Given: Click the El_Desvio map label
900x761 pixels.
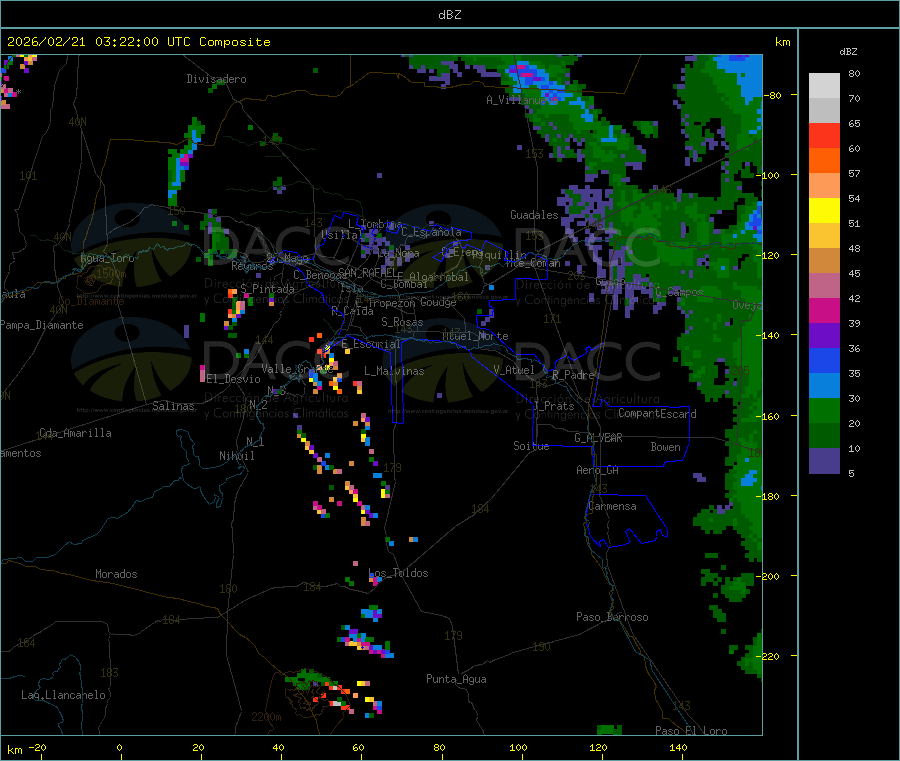Looking at the screenshot, I should click(x=233, y=379).
